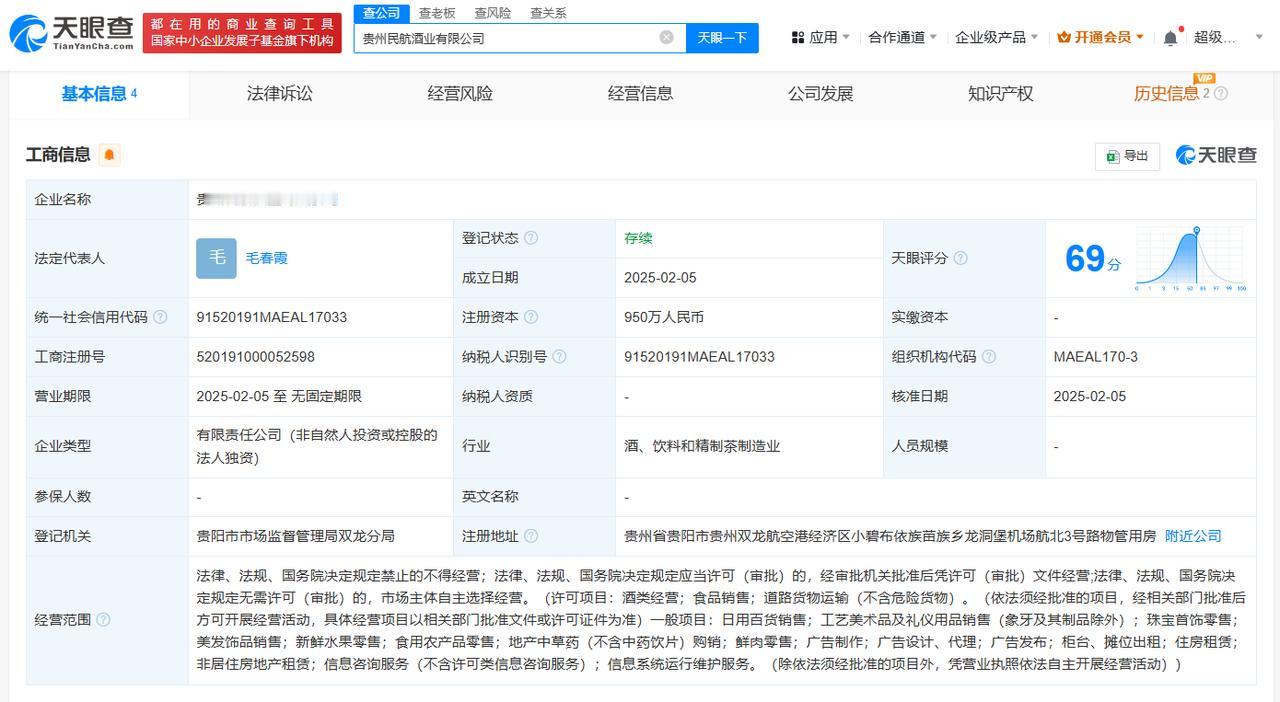Image resolution: width=1280 pixels, height=702 pixels.
Task: Click help icon next to 纳税人识别号
Action: click(559, 357)
